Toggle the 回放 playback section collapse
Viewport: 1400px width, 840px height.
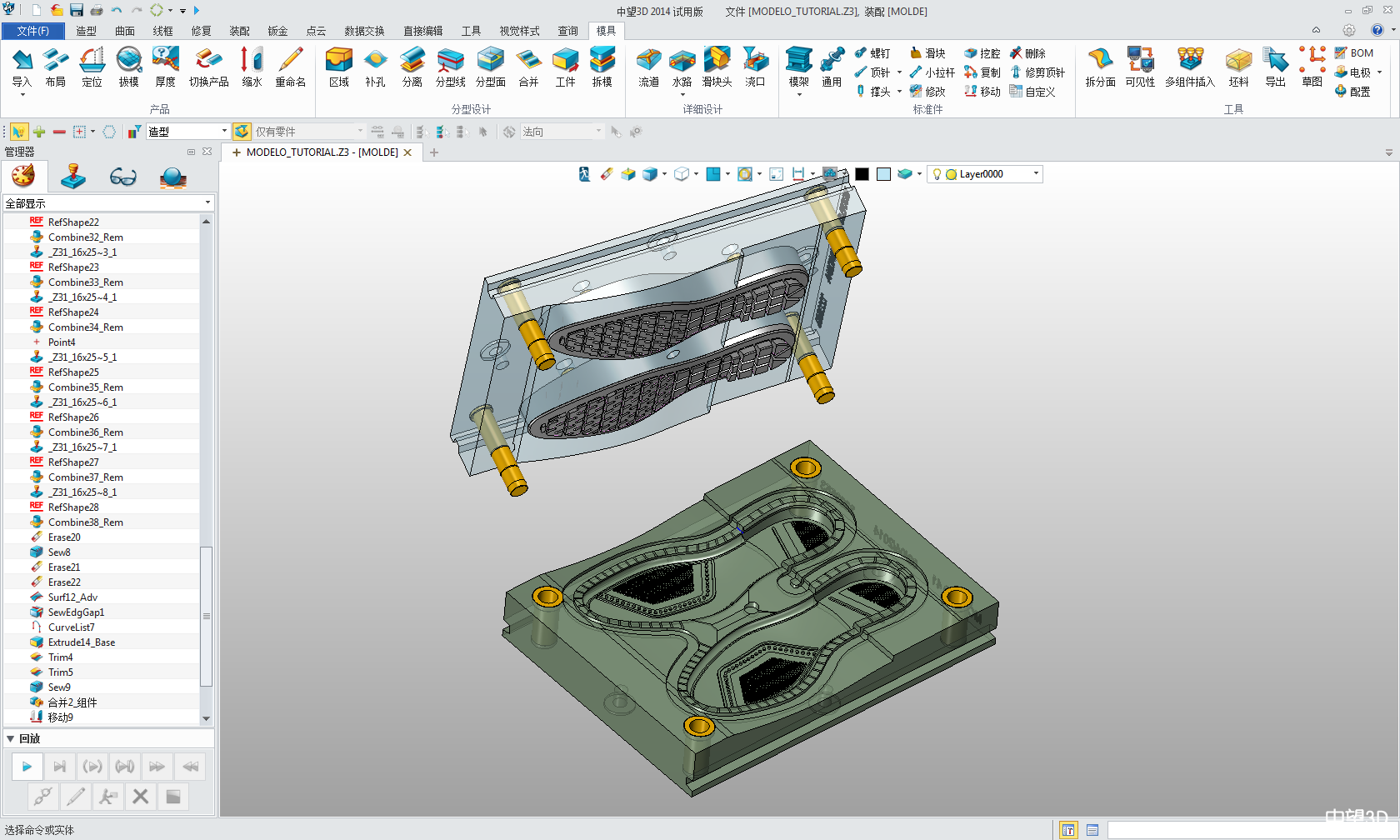tap(11, 738)
